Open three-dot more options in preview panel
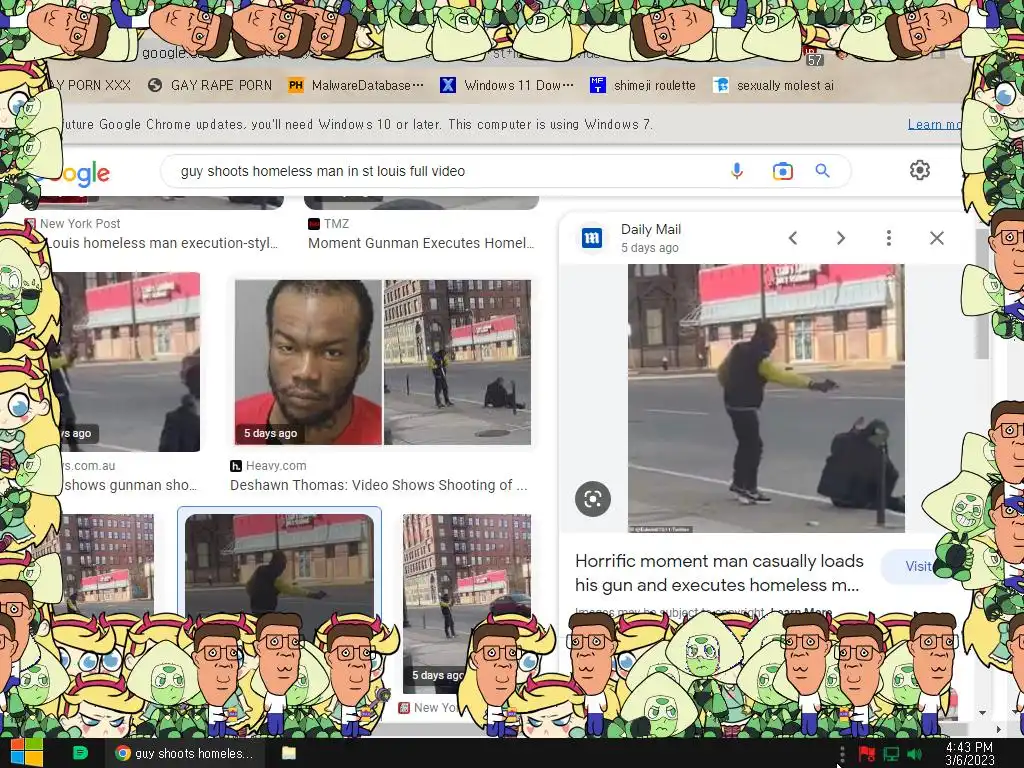 (888, 238)
